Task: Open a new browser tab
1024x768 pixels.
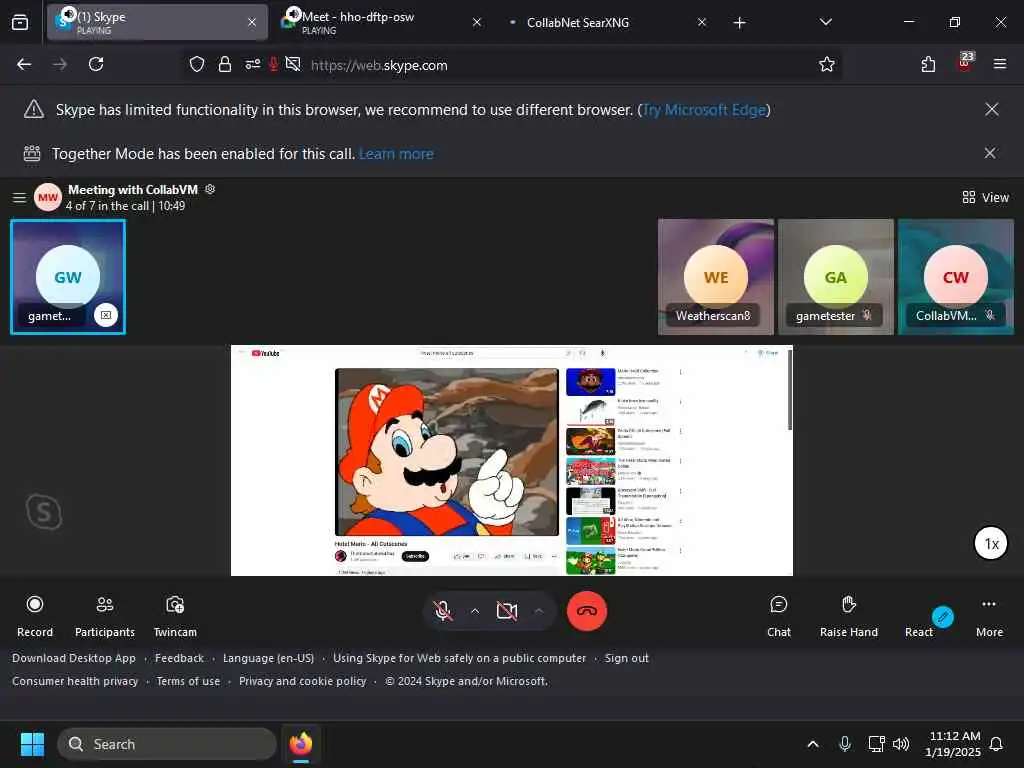Action: 739,23
